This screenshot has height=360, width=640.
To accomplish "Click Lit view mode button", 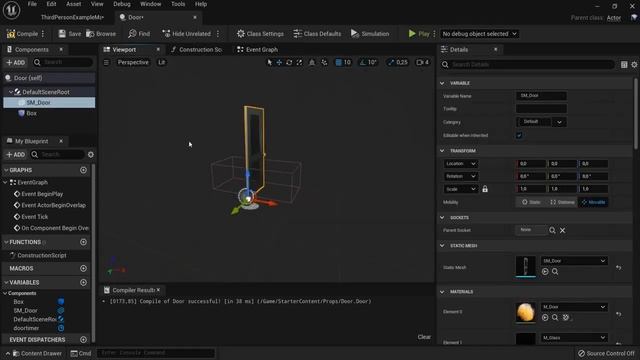I will (162, 62).
